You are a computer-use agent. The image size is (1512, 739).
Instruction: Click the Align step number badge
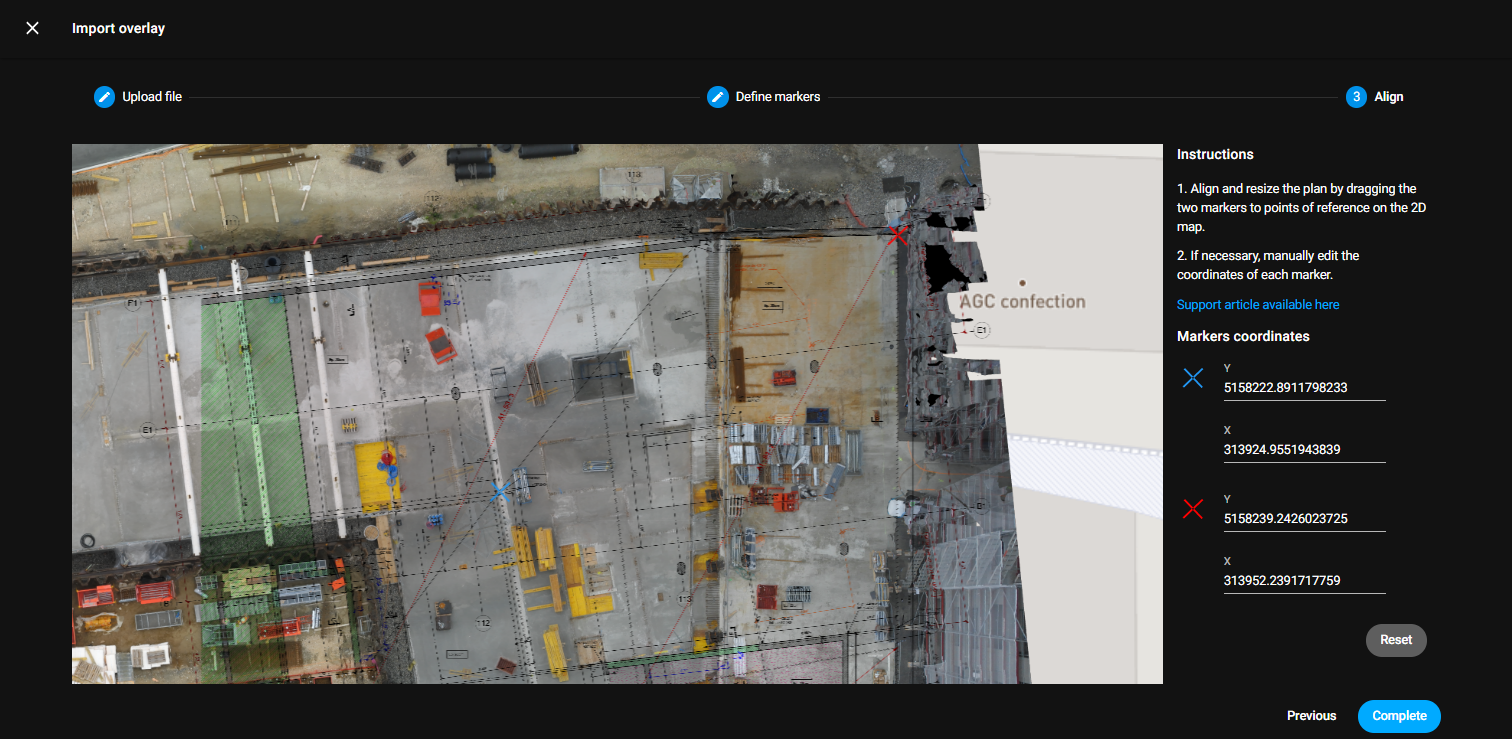pos(1357,96)
